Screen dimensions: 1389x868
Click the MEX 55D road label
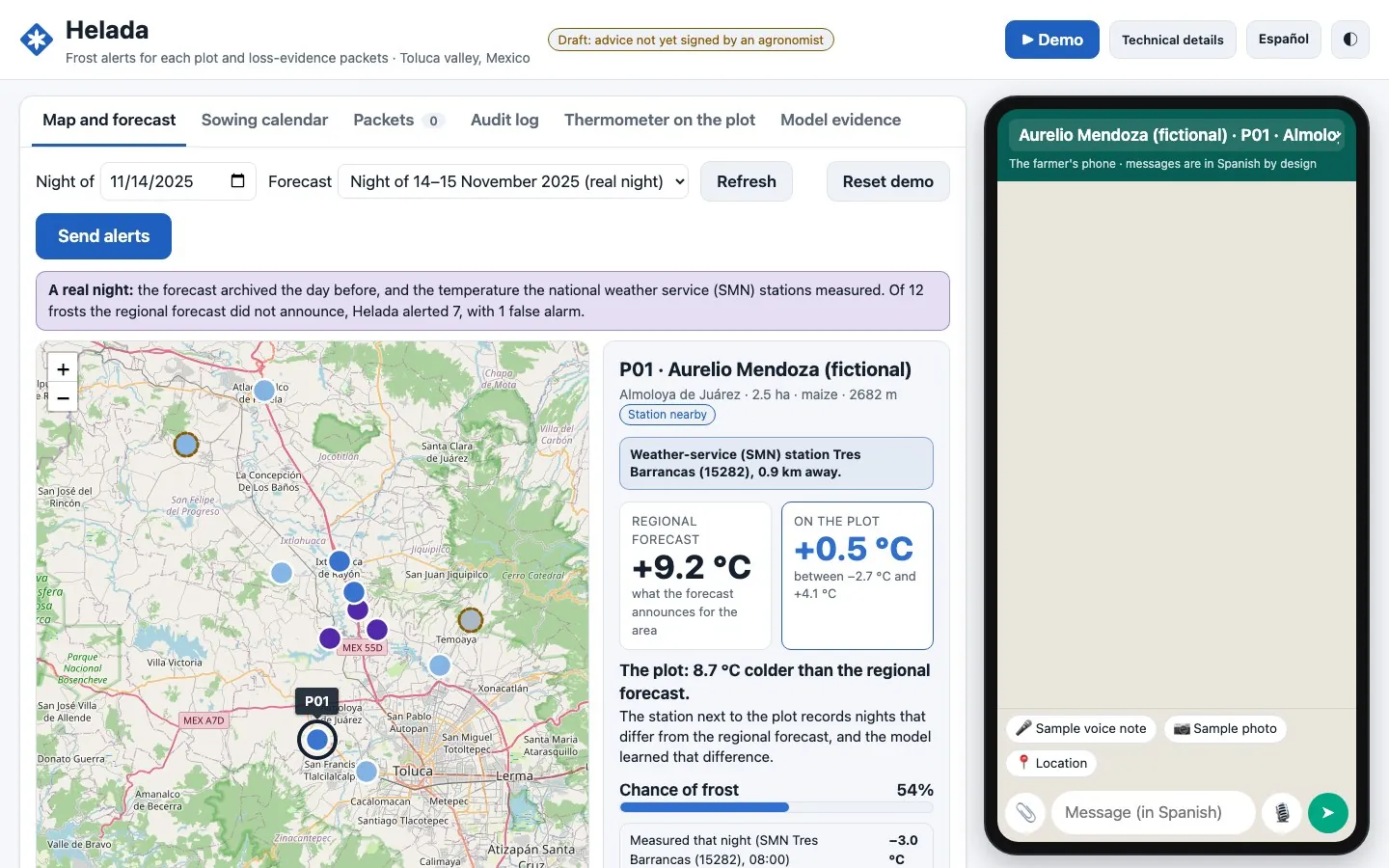[362, 648]
